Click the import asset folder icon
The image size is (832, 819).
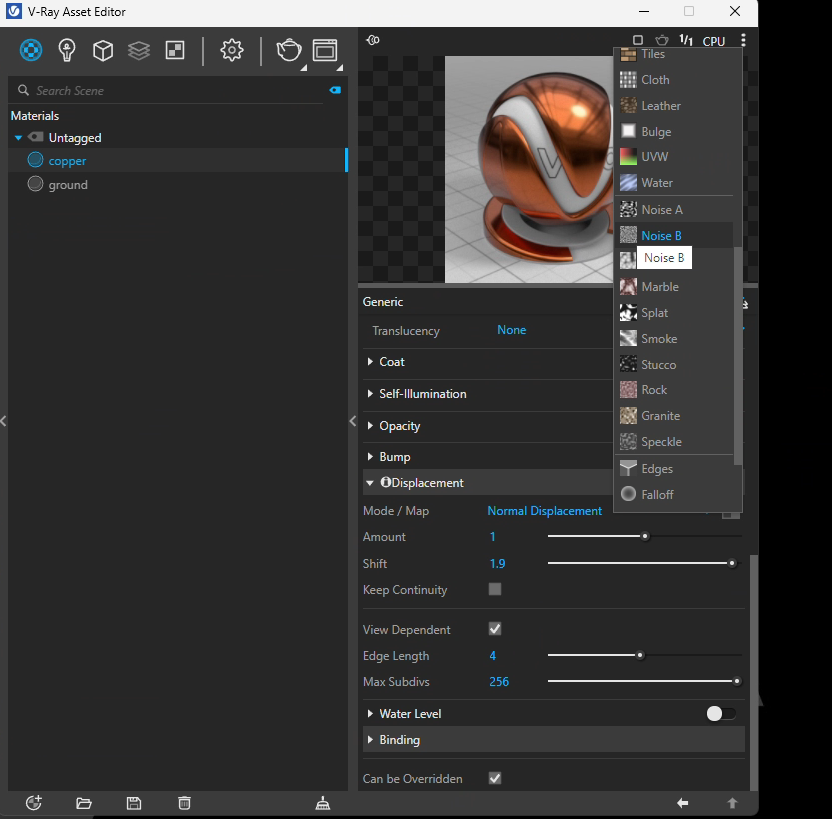(x=84, y=803)
